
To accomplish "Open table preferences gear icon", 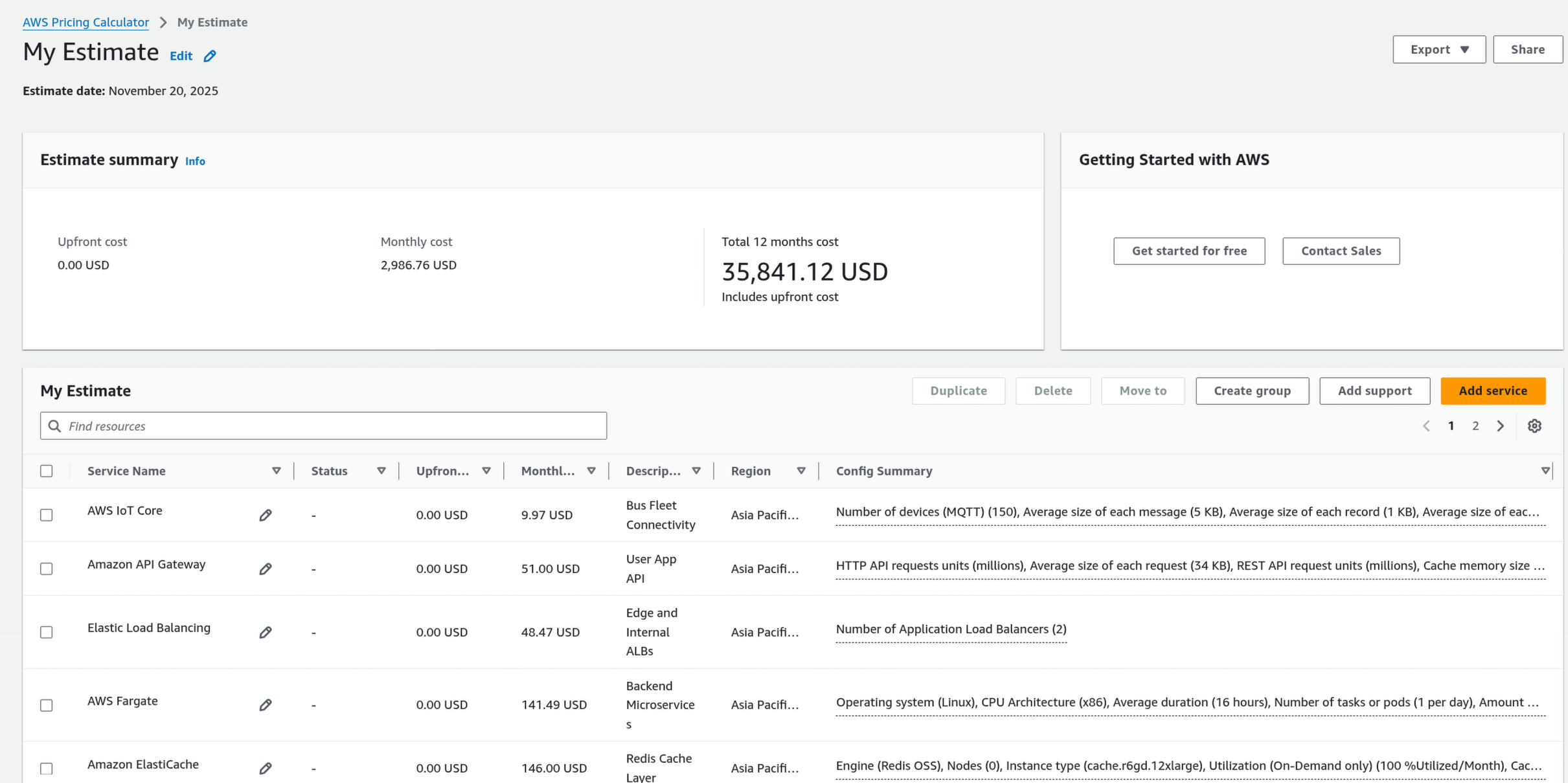I will [1534, 426].
